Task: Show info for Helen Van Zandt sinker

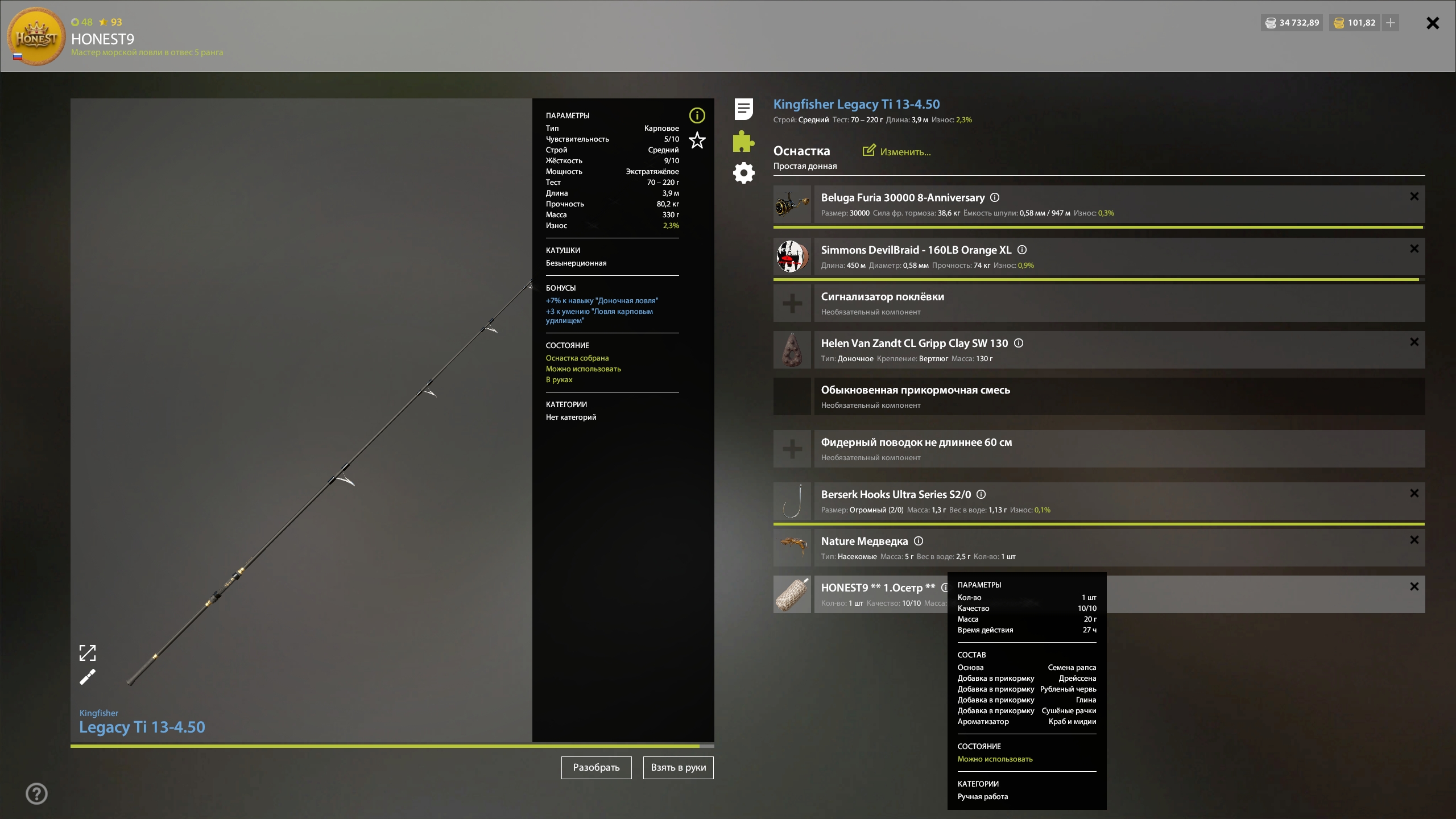Action: (x=1019, y=343)
